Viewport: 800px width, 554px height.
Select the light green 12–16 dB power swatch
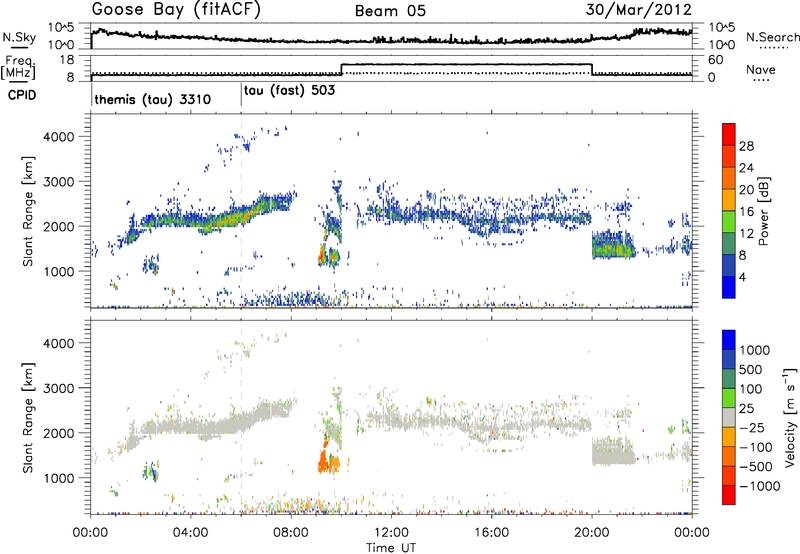729,222
